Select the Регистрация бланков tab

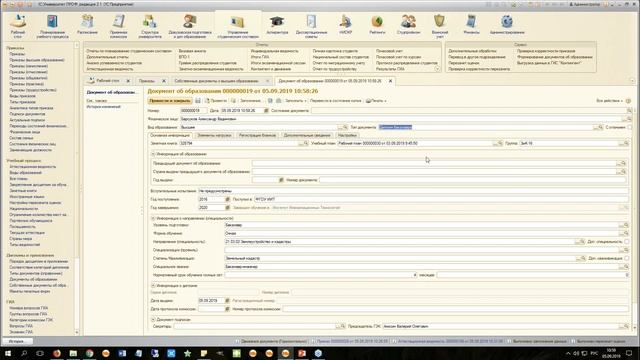pos(257,135)
